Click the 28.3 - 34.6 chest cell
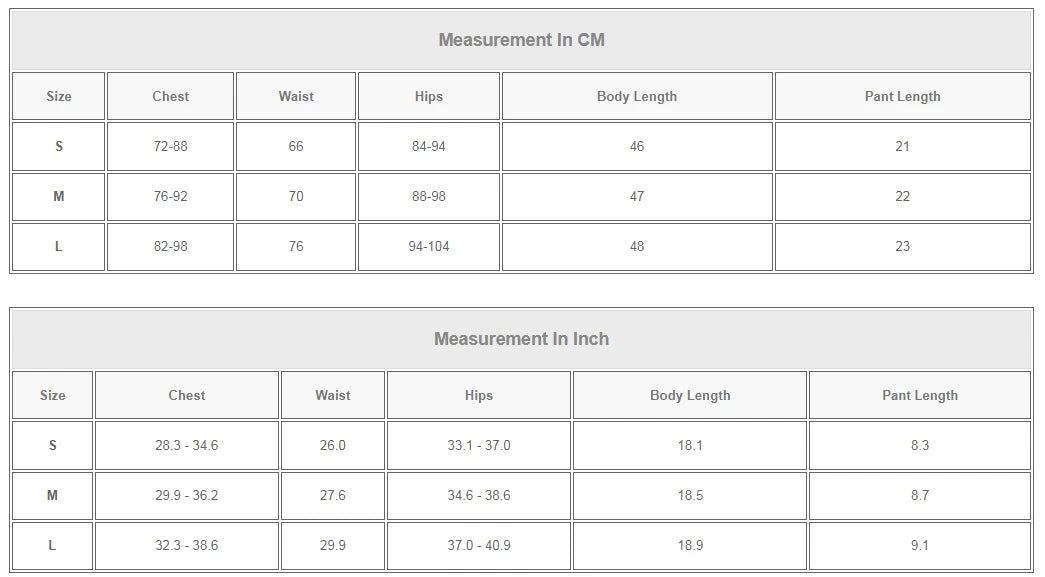Viewport: 1045px width, 577px height. pyautogui.click(x=187, y=446)
